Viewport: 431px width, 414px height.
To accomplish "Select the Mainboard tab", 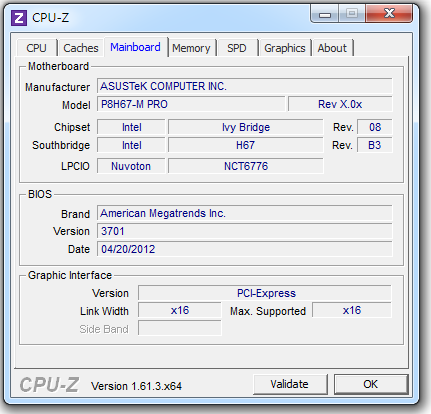I will point(135,47).
